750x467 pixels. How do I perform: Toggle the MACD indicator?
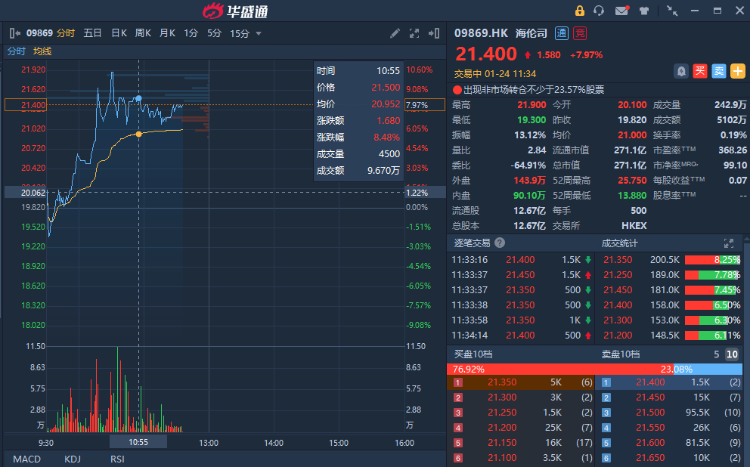[x=27, y=458]
